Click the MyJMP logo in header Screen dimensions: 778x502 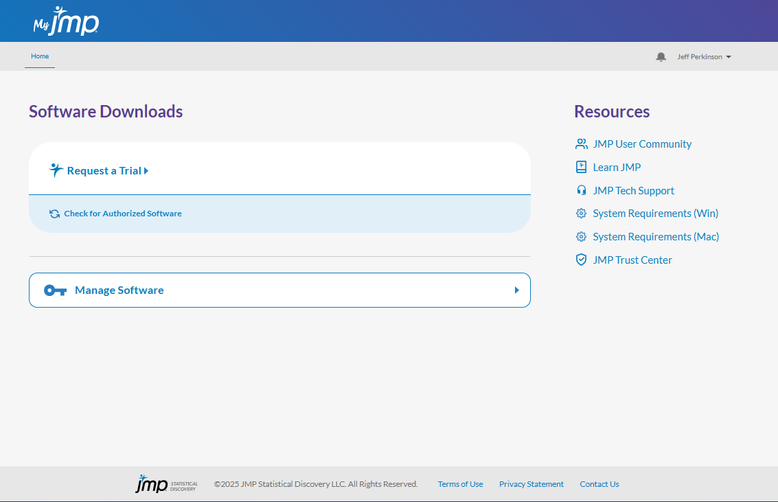click(x=66, y=21)
